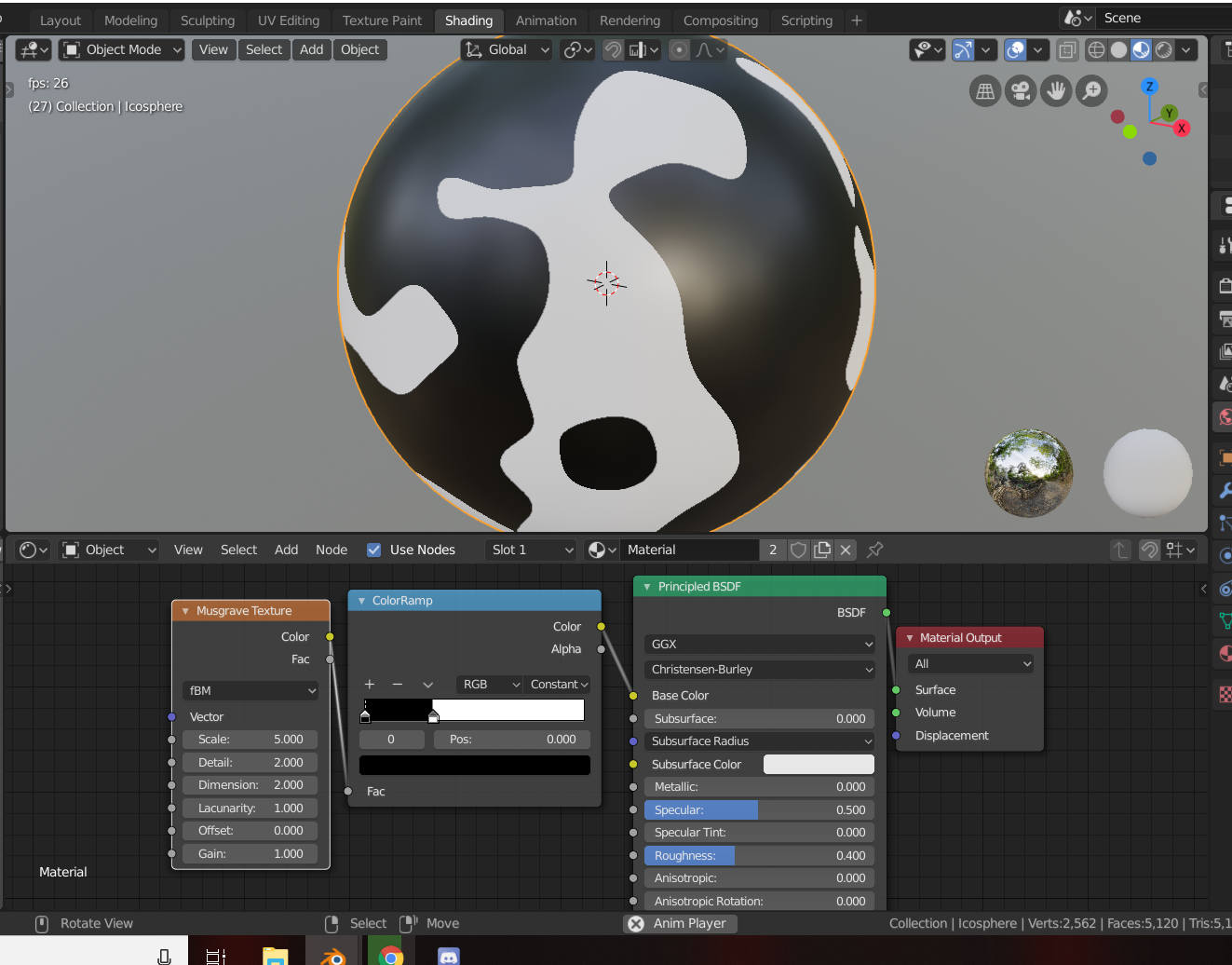Image resolution: width=1232 pixels, height=965 pixels.
Task: Open the viewport editor type menu
Action: pyautogui.click(x=34, y=49)
